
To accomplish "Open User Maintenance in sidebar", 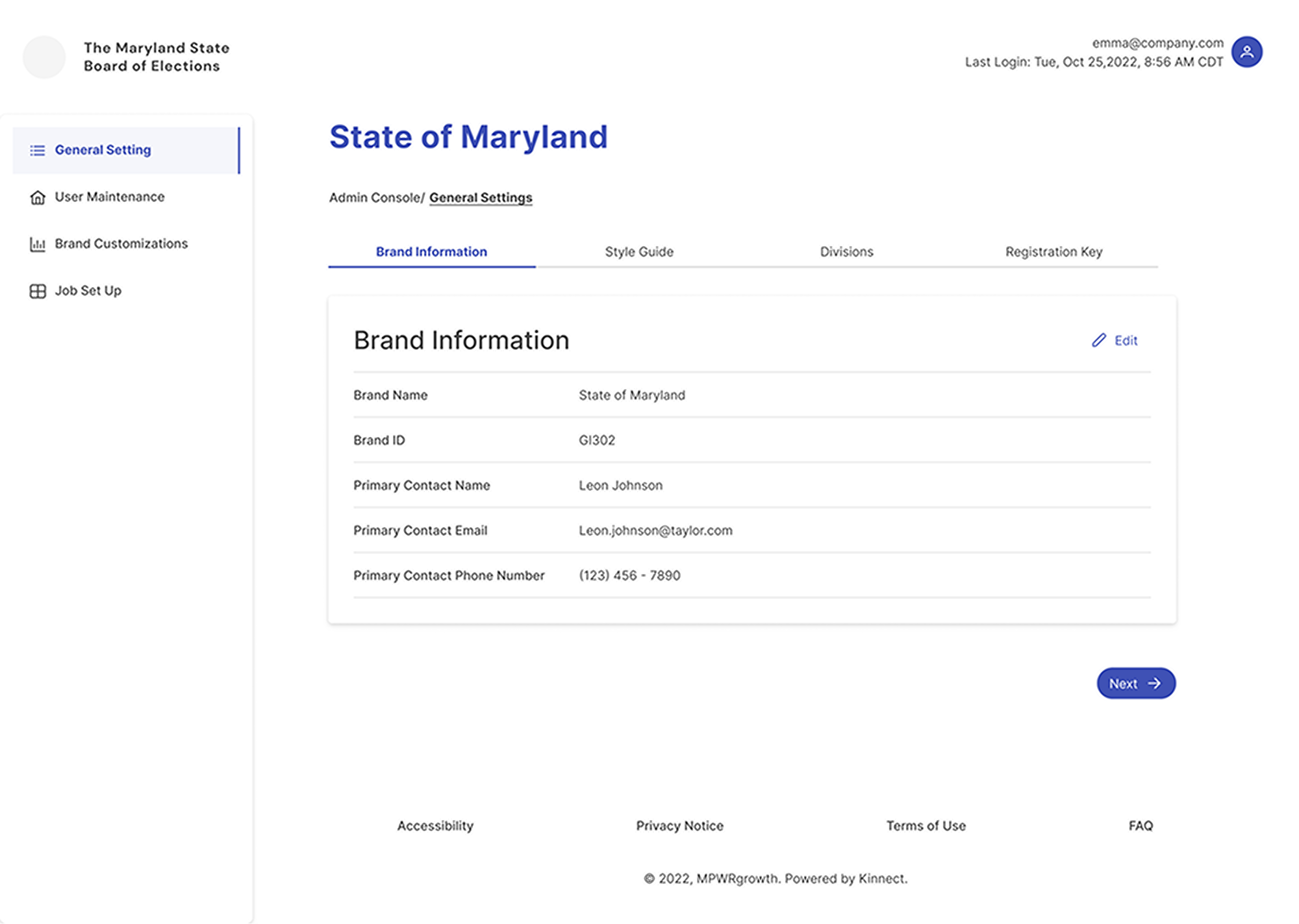I will (x=109, y=197).
